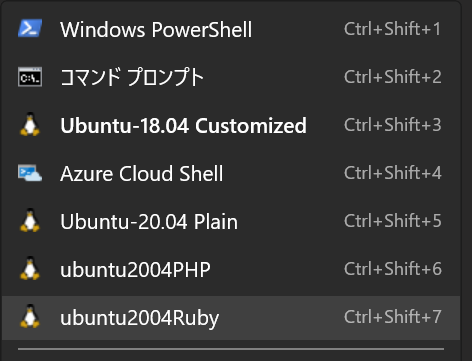Click the Ctrl+Shift+5 shortcut hint

[x=393, y=221]
